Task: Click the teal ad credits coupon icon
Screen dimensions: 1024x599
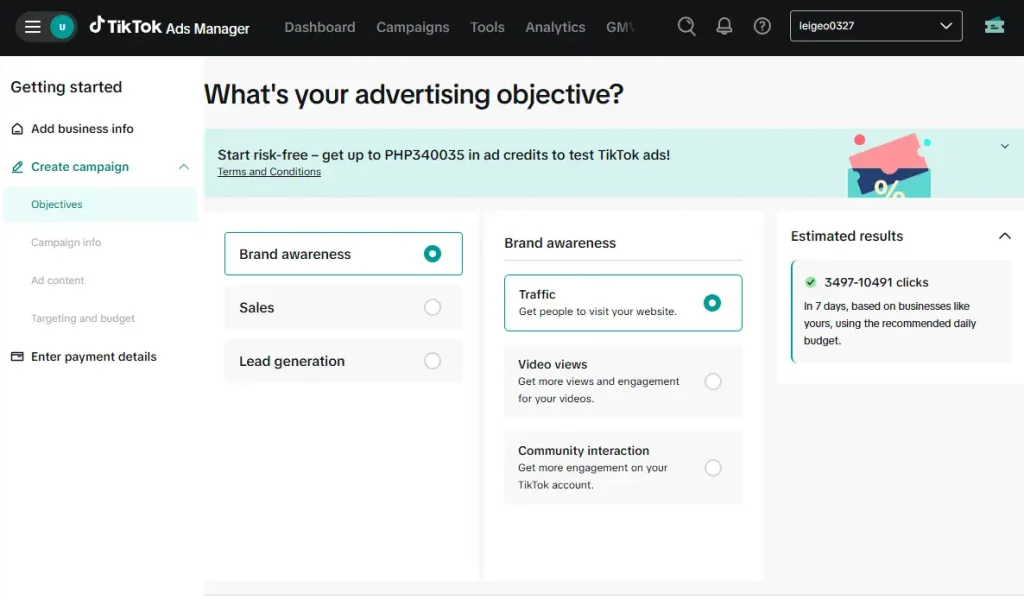Action: pos(993,26)
